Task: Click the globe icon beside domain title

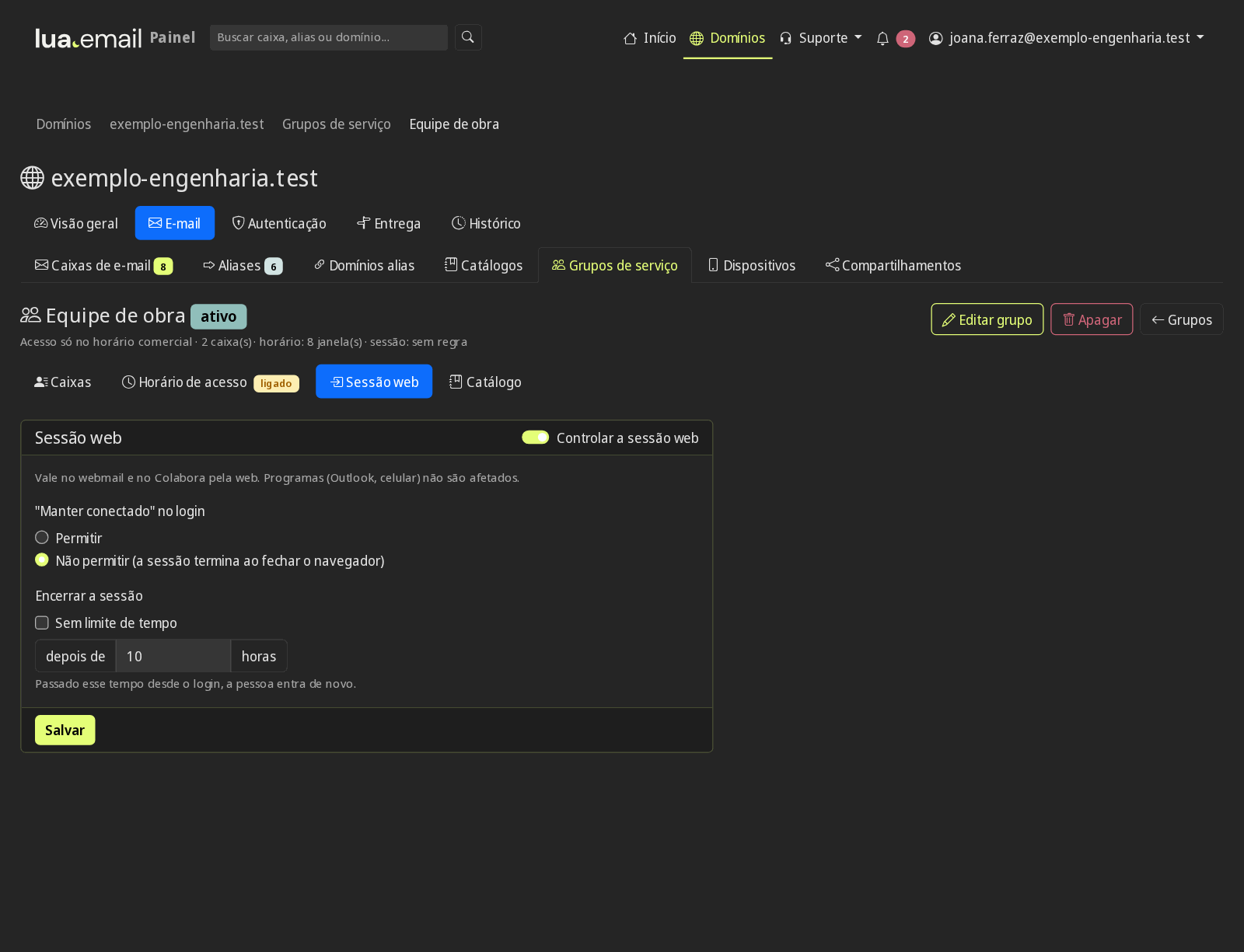Action: [x=32, y=178]
